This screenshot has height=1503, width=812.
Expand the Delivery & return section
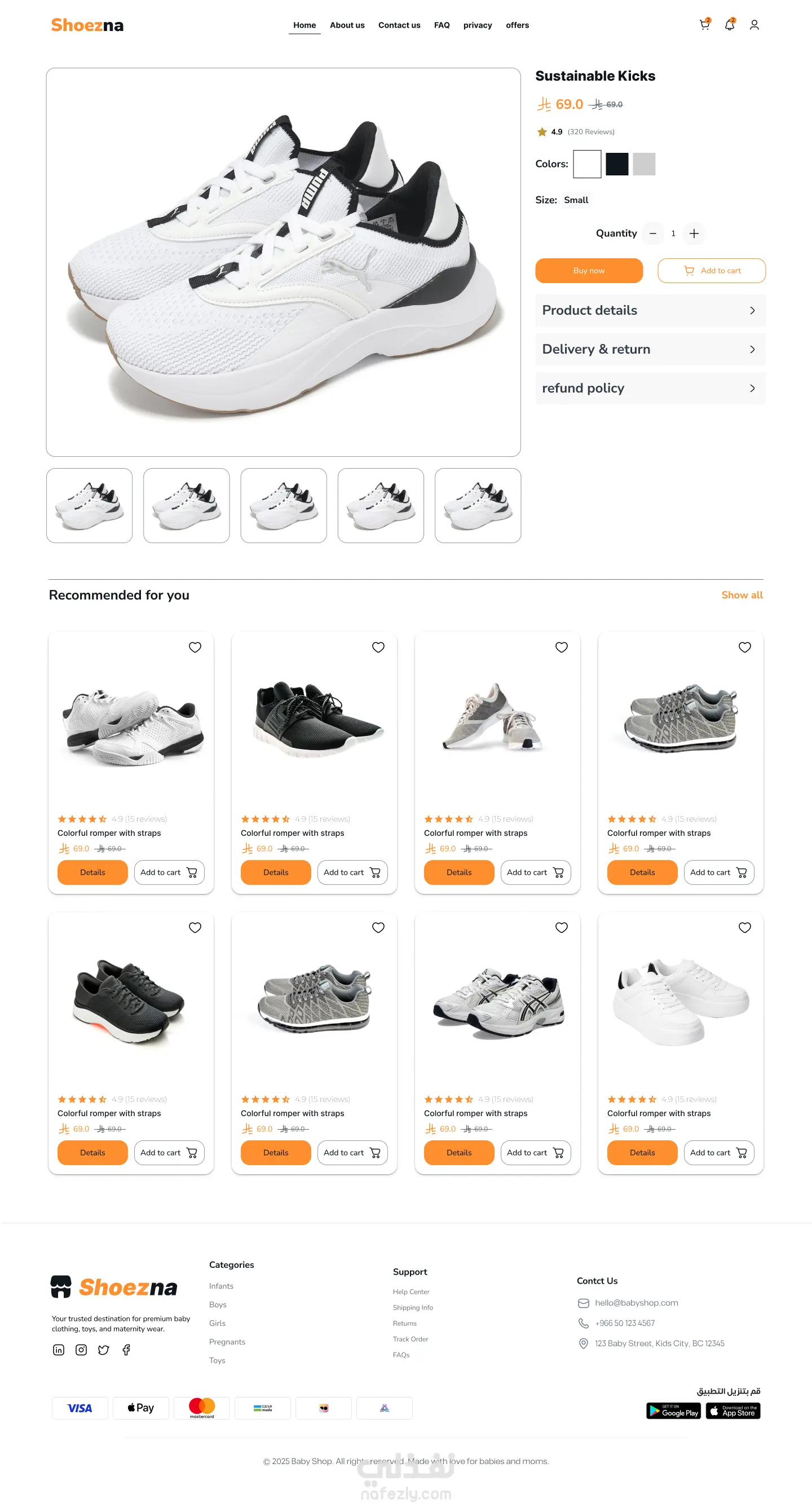point(650,349)
